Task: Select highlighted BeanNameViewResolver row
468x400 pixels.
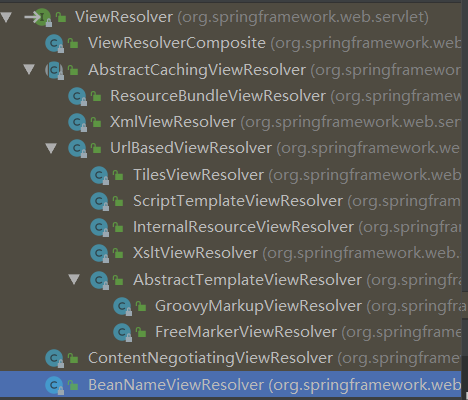Action: (231, 385)
